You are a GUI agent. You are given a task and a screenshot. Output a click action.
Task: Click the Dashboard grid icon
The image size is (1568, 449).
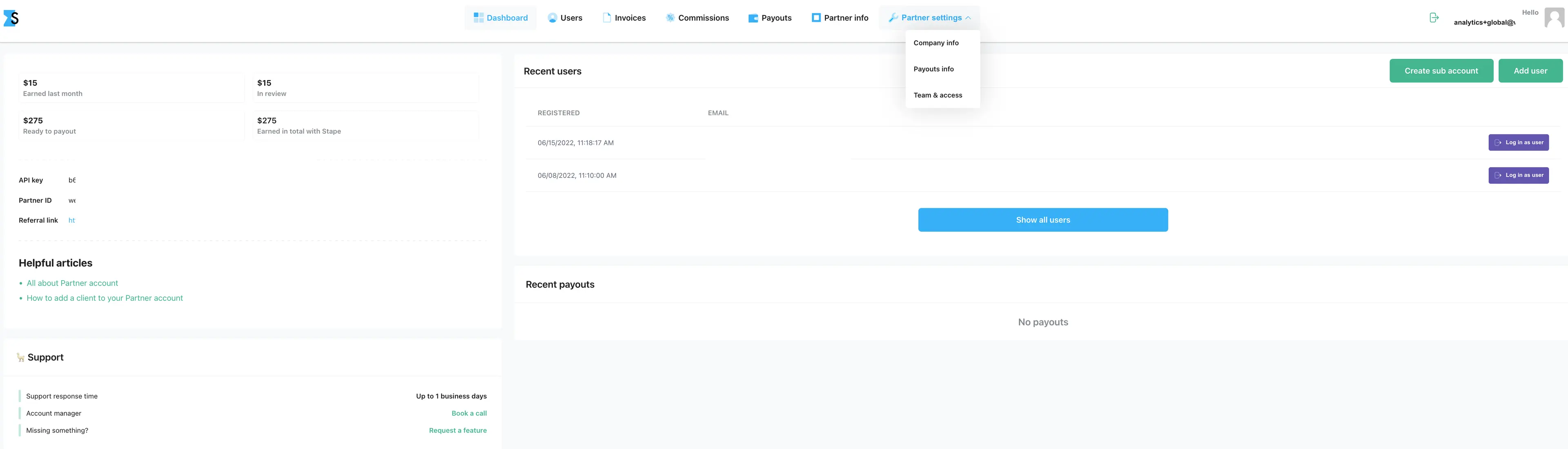click(479, 18)
